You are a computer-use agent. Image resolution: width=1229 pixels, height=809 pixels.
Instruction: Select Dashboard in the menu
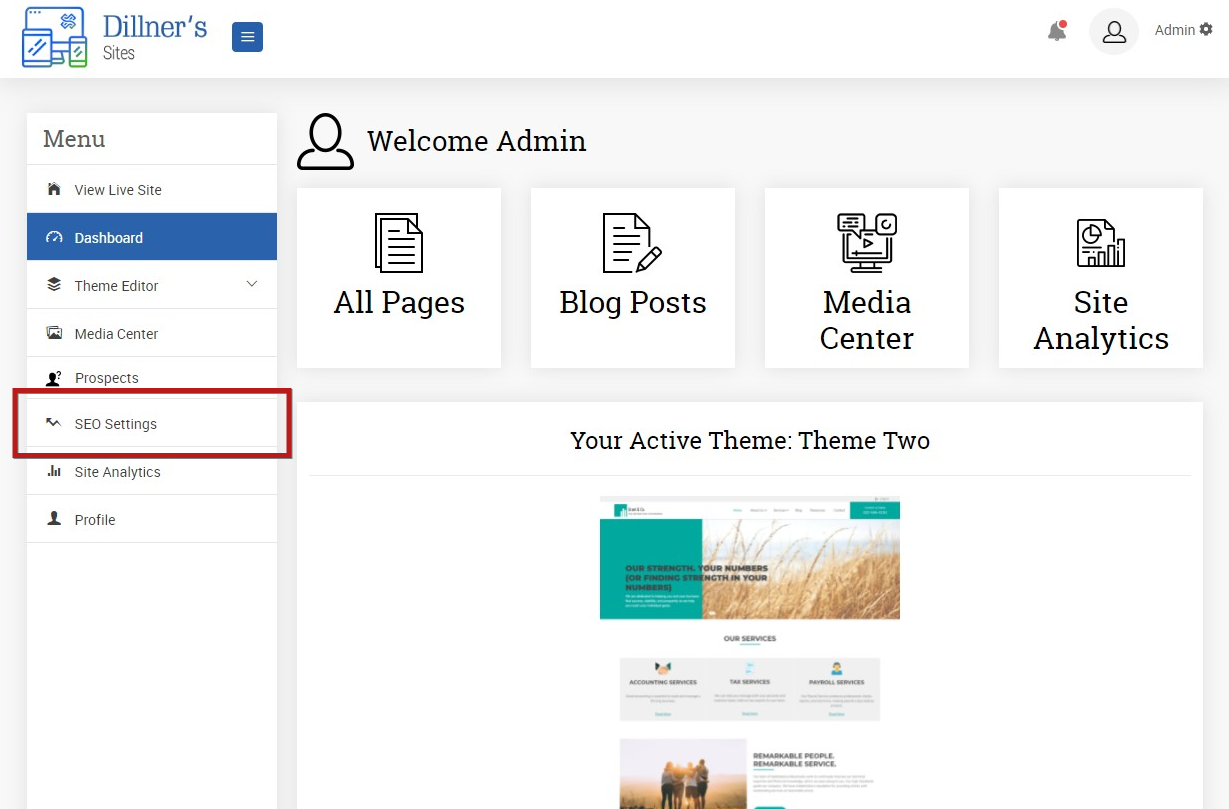152,237
